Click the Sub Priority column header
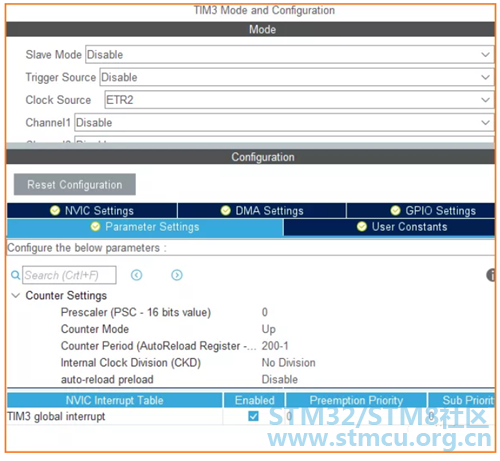Image resolution: width=500 pixels, height=461 pixels. (x=462, y=400)
